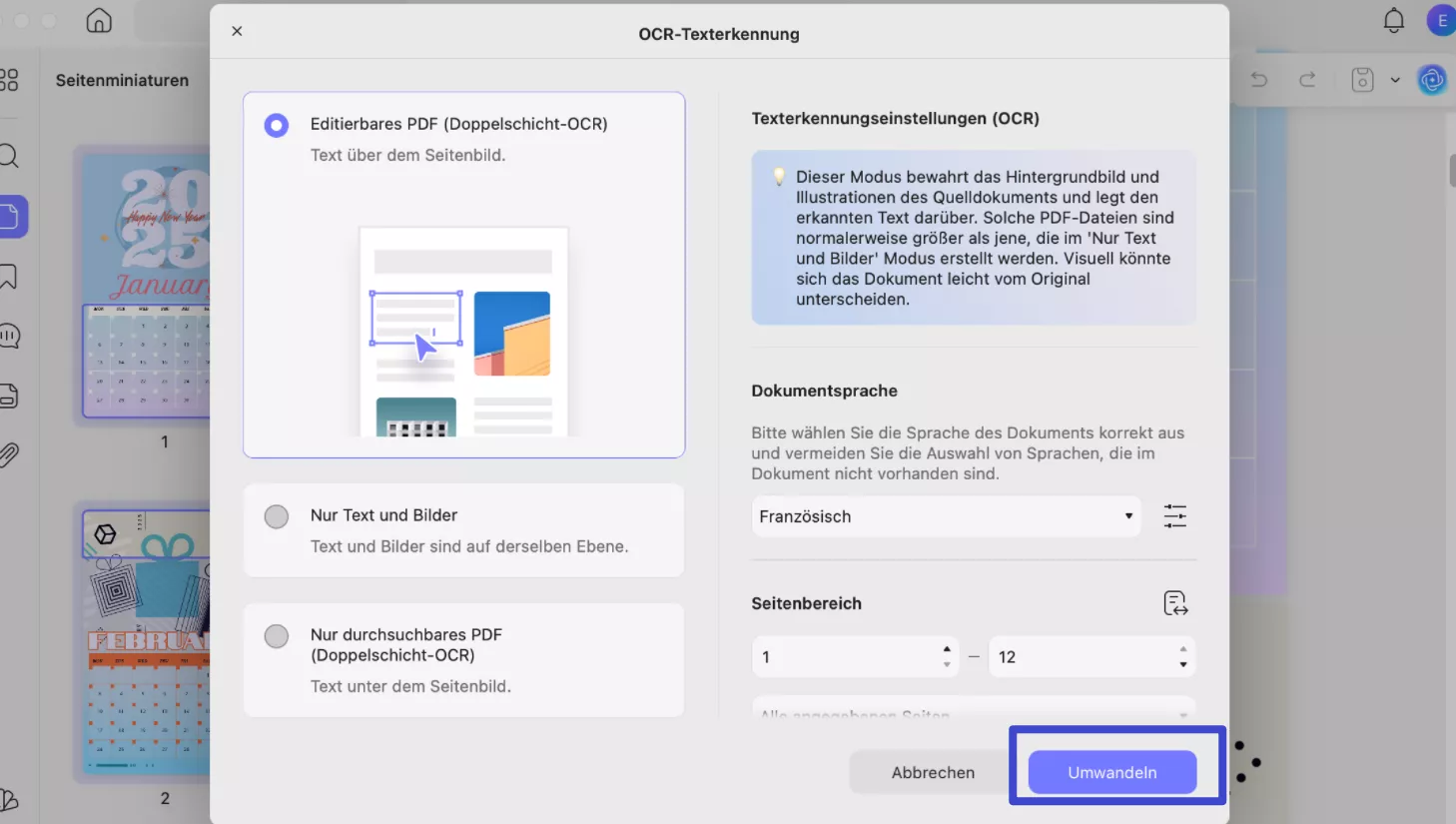This screenshot has width=1456, height=824.
Task: Click the sidebar icon between comments and paperclip
Action: coord(9,396)
